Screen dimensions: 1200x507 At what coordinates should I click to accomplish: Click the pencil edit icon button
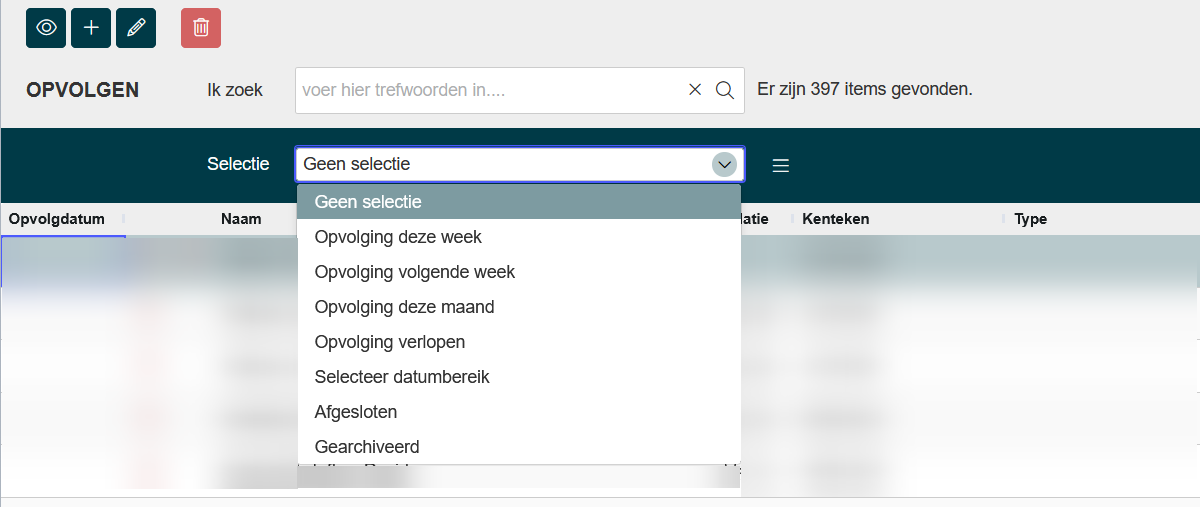coord(136,28)
